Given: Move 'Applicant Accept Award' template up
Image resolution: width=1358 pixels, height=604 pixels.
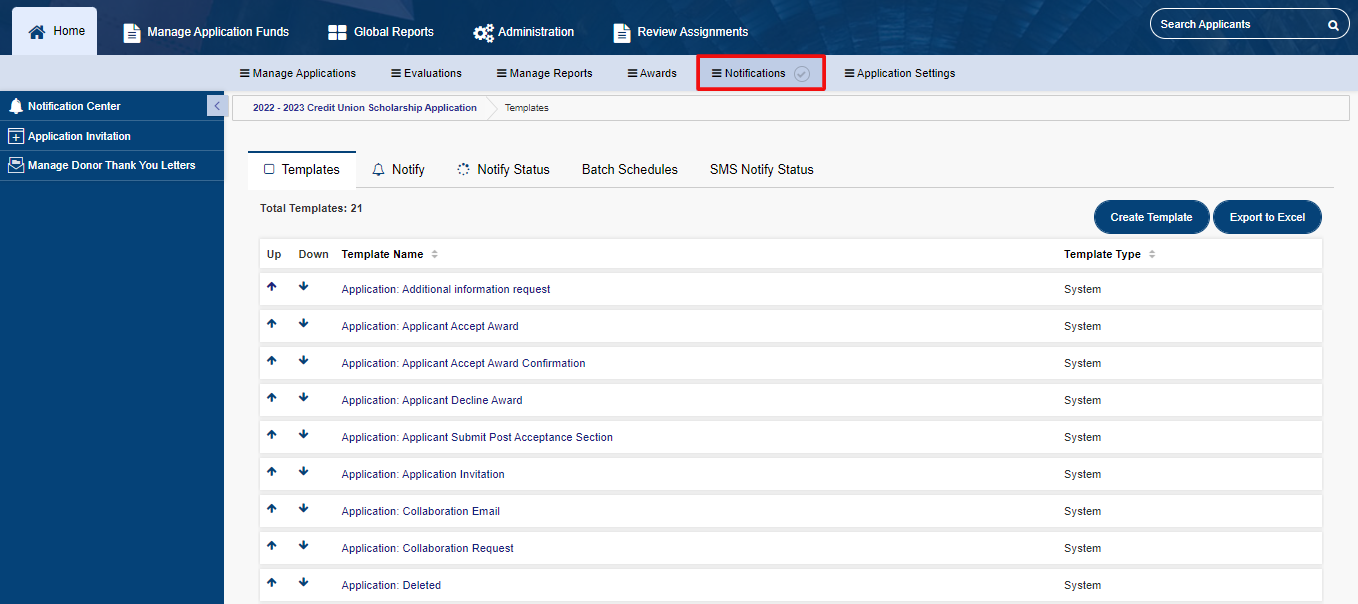Looking at the screenshot, I should (x=271, y=323).
